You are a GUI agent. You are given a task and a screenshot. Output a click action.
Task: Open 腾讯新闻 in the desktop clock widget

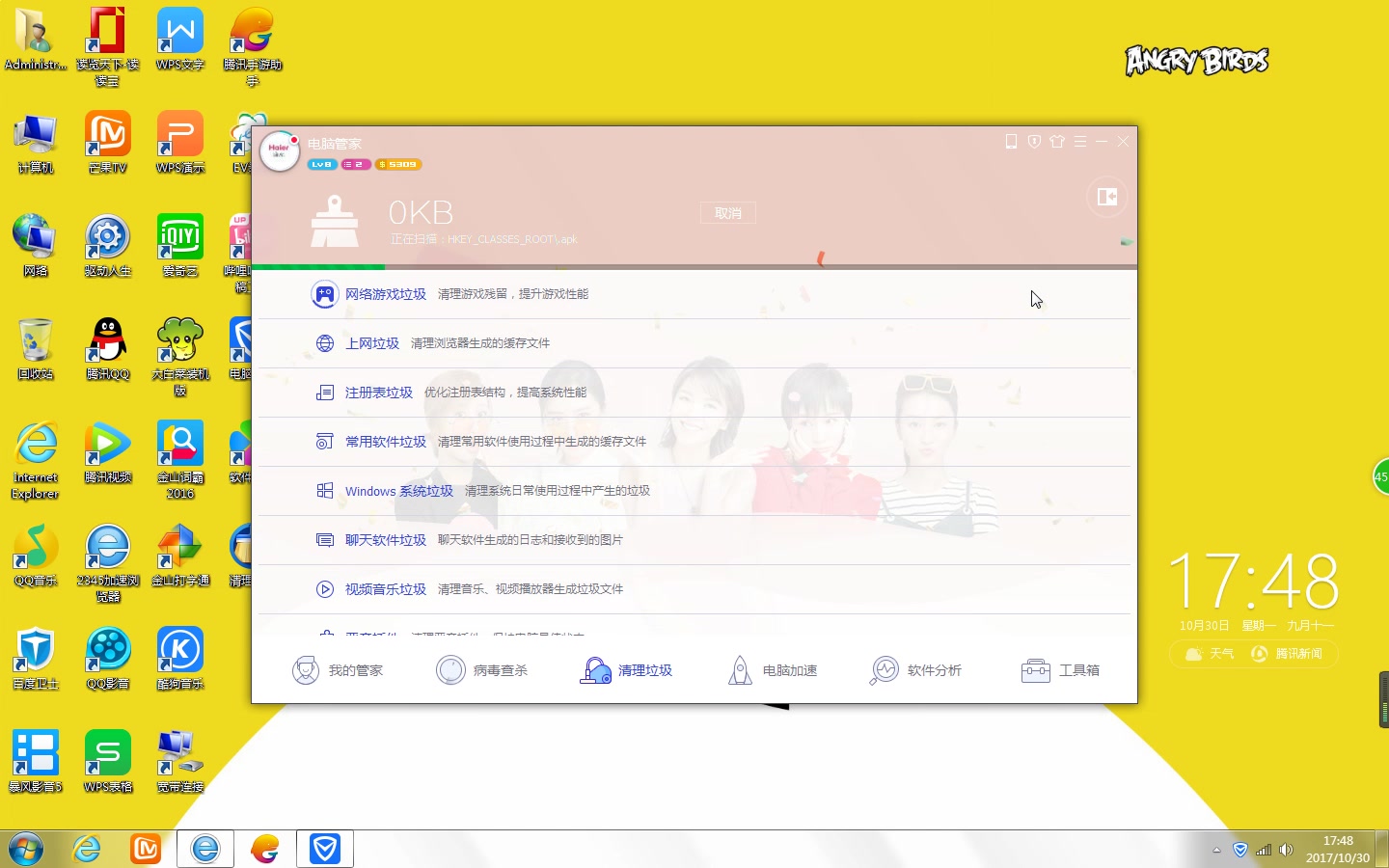[1287, 654]
